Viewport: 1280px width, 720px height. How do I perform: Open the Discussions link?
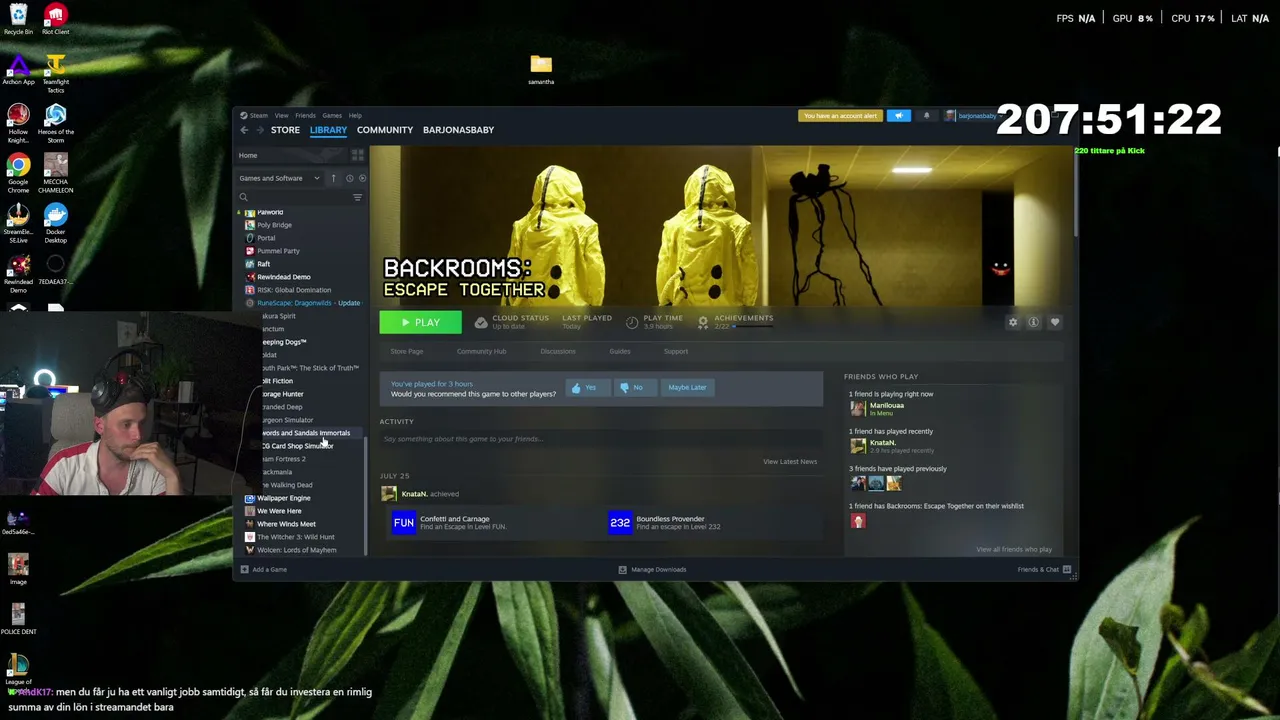click(558, 351)
